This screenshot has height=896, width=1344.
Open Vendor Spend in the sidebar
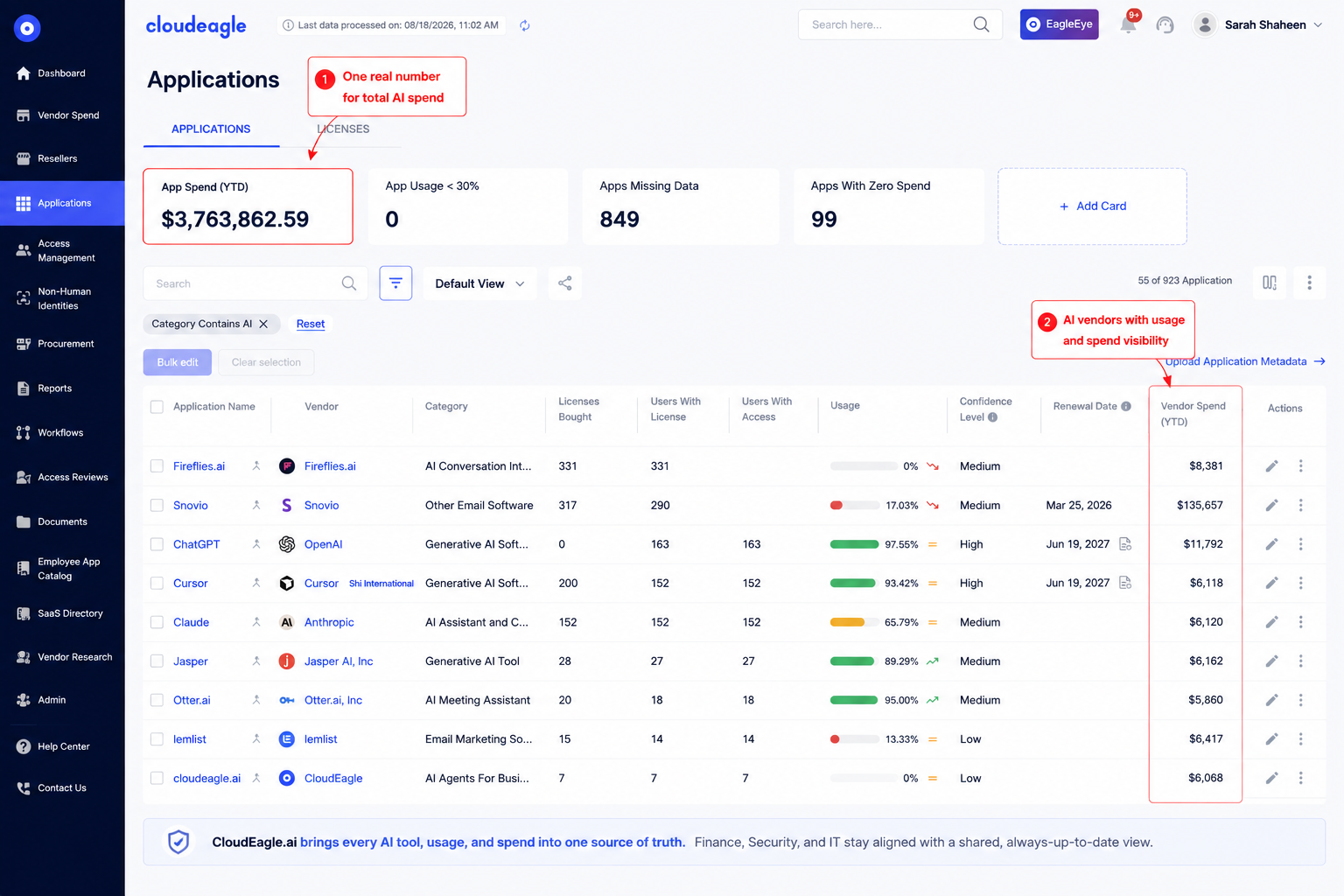[x=62, y=115]
